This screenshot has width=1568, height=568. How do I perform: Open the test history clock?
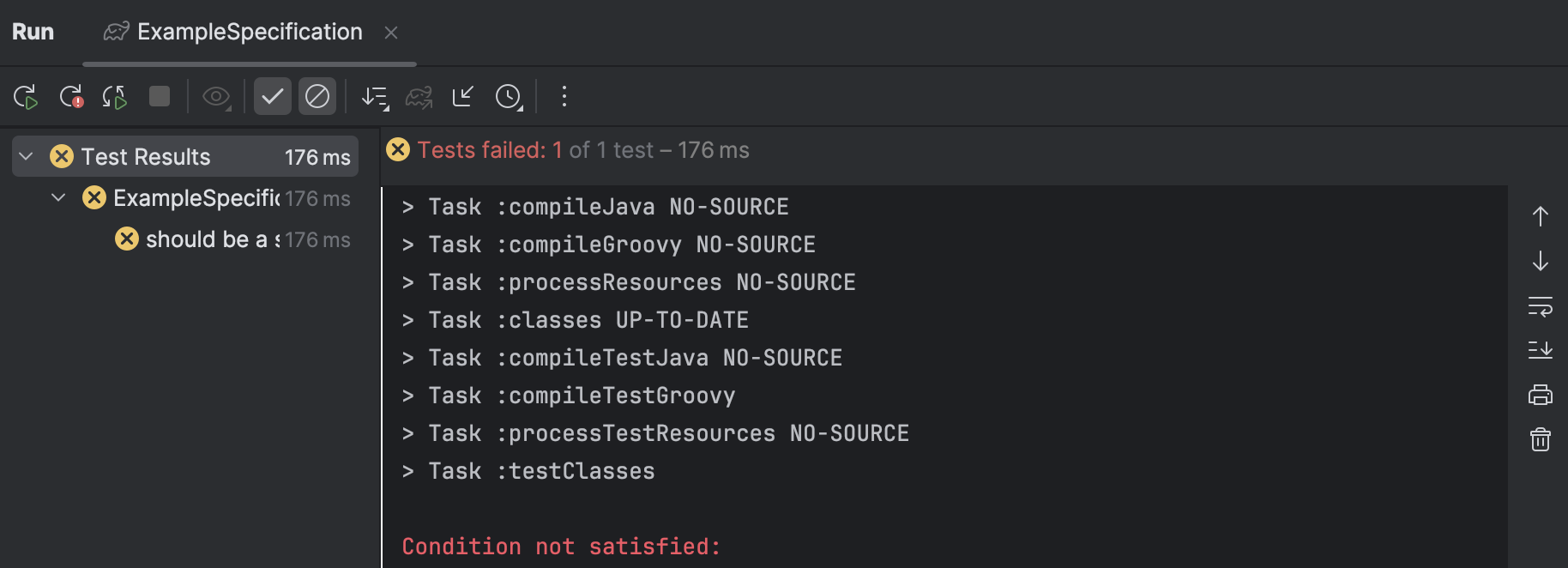tap(509, 96)
